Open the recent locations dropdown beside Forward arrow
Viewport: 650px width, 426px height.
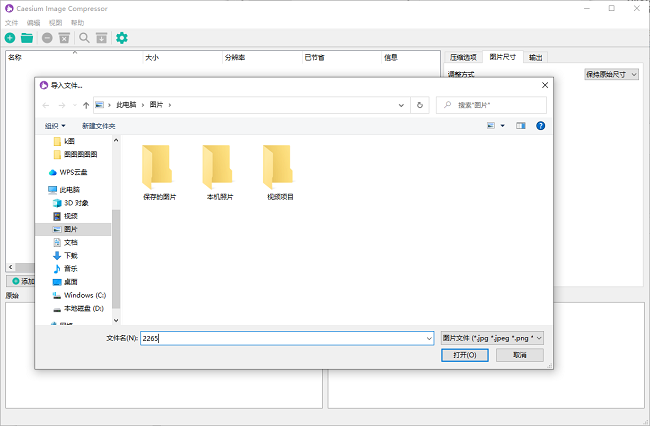click(x=75, y=105)
